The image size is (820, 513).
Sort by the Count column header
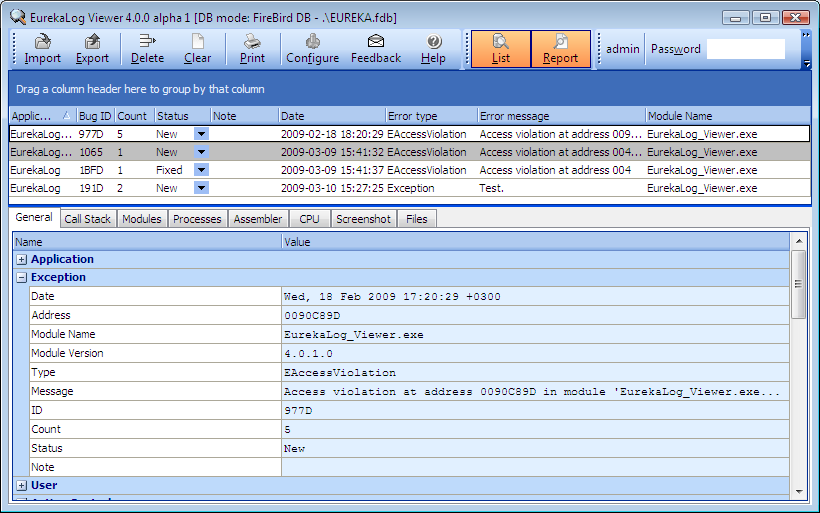pos(134,116)
